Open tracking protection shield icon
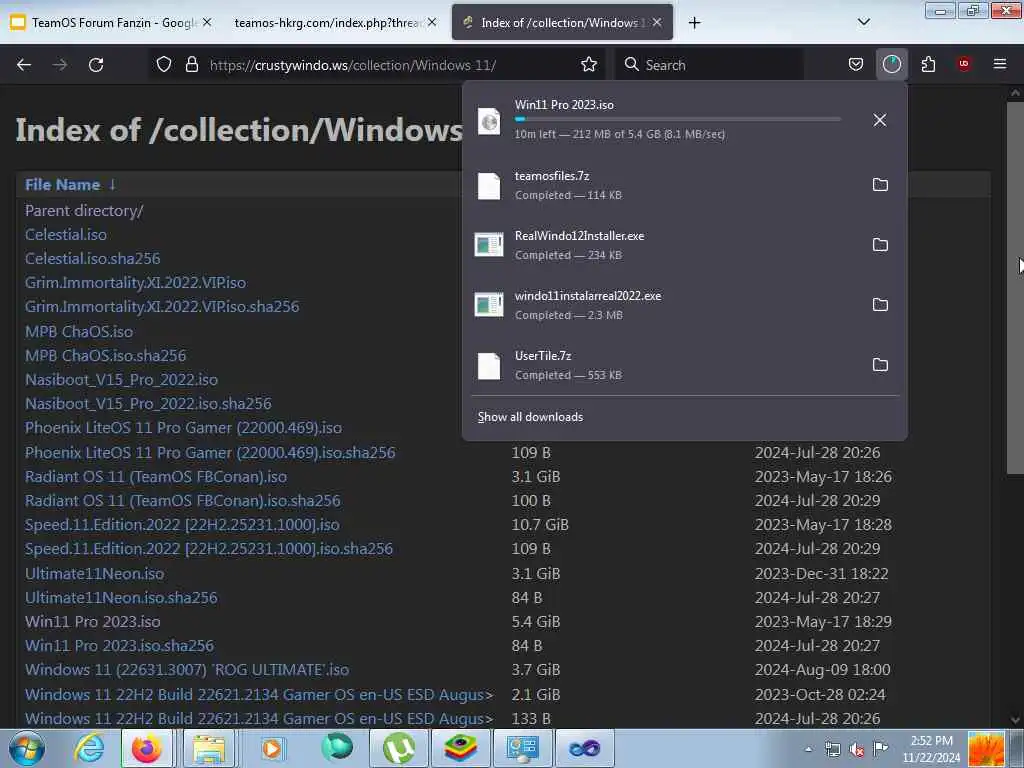The image size is (1024, 768). (x=164, y=65)
